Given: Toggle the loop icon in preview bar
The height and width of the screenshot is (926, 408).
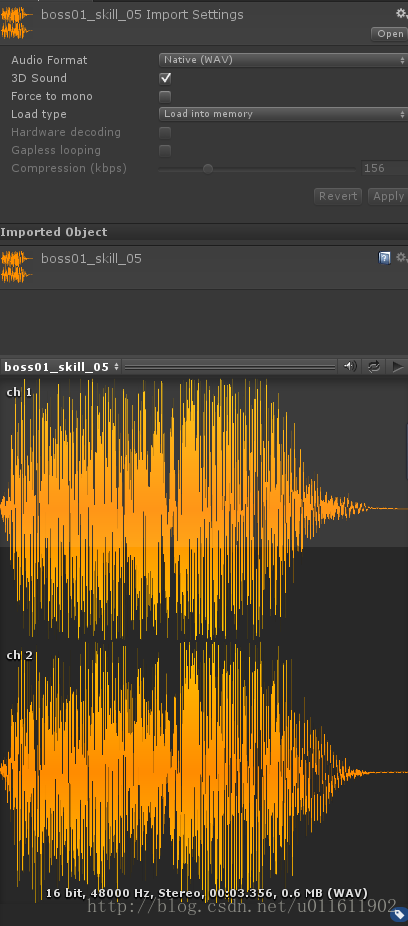Looking at the screenshot, I should tap(373, 367).
